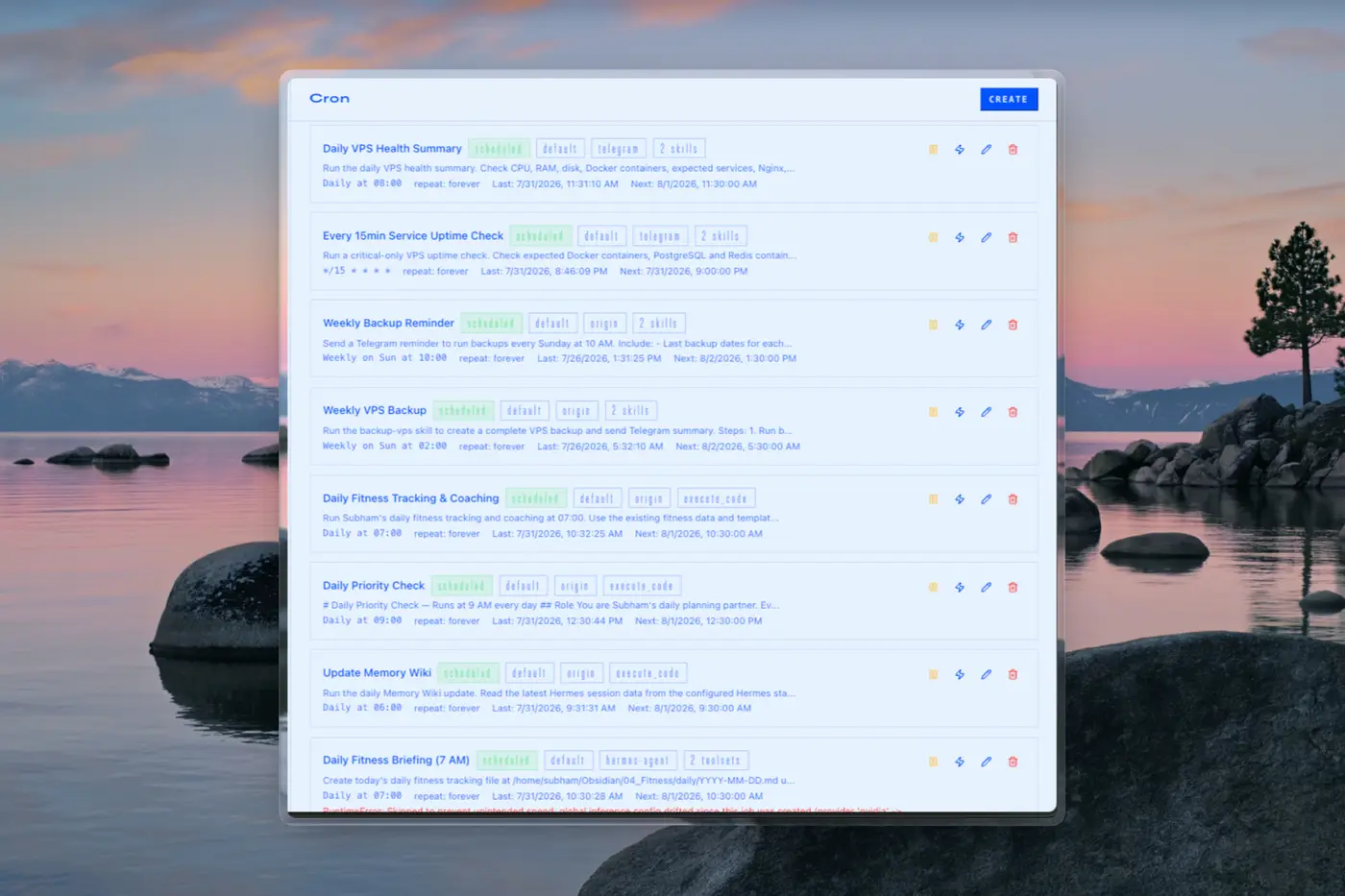Run Weekly Backup Reminder immediately
The height and width of the screenshot is (896, 1345).
pos(960,325)
